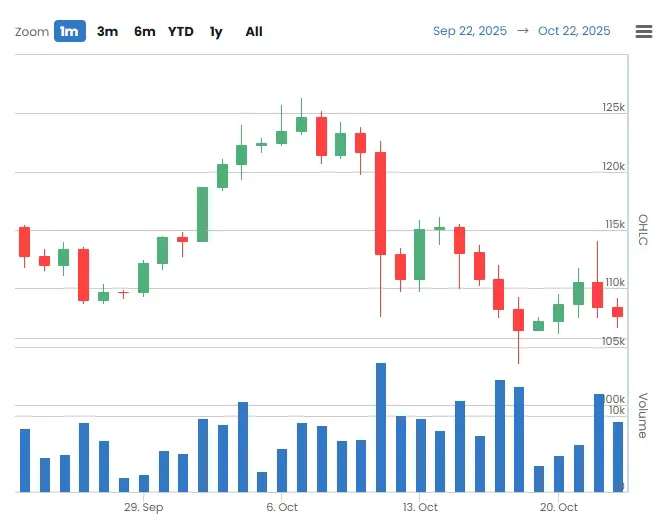Set zoom range to 6m

tap(145, 31)
